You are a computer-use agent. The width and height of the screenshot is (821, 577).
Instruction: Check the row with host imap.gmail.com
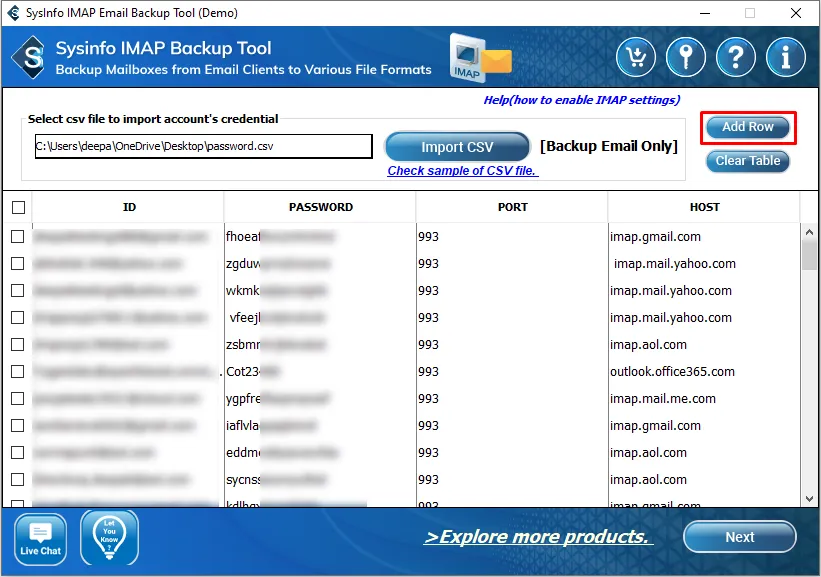tap(18, 237)
